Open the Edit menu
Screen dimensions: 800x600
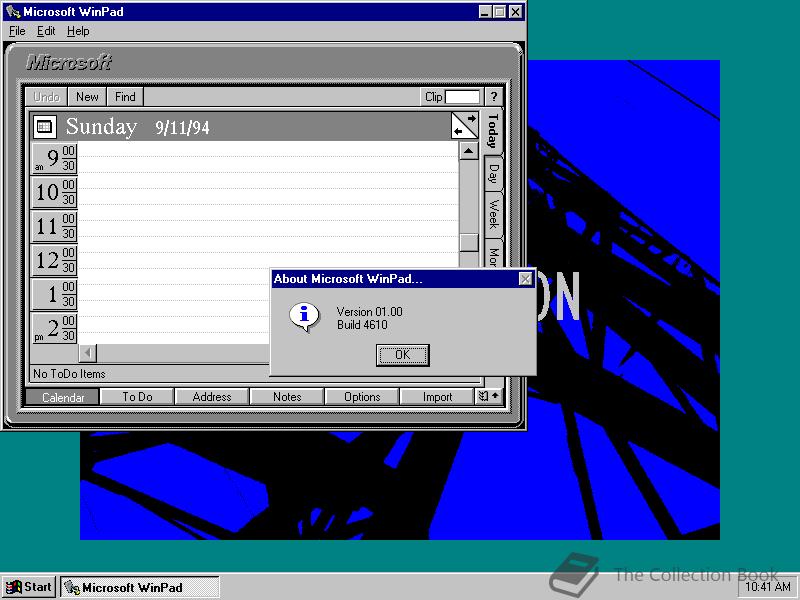click(x=46, y=31)
